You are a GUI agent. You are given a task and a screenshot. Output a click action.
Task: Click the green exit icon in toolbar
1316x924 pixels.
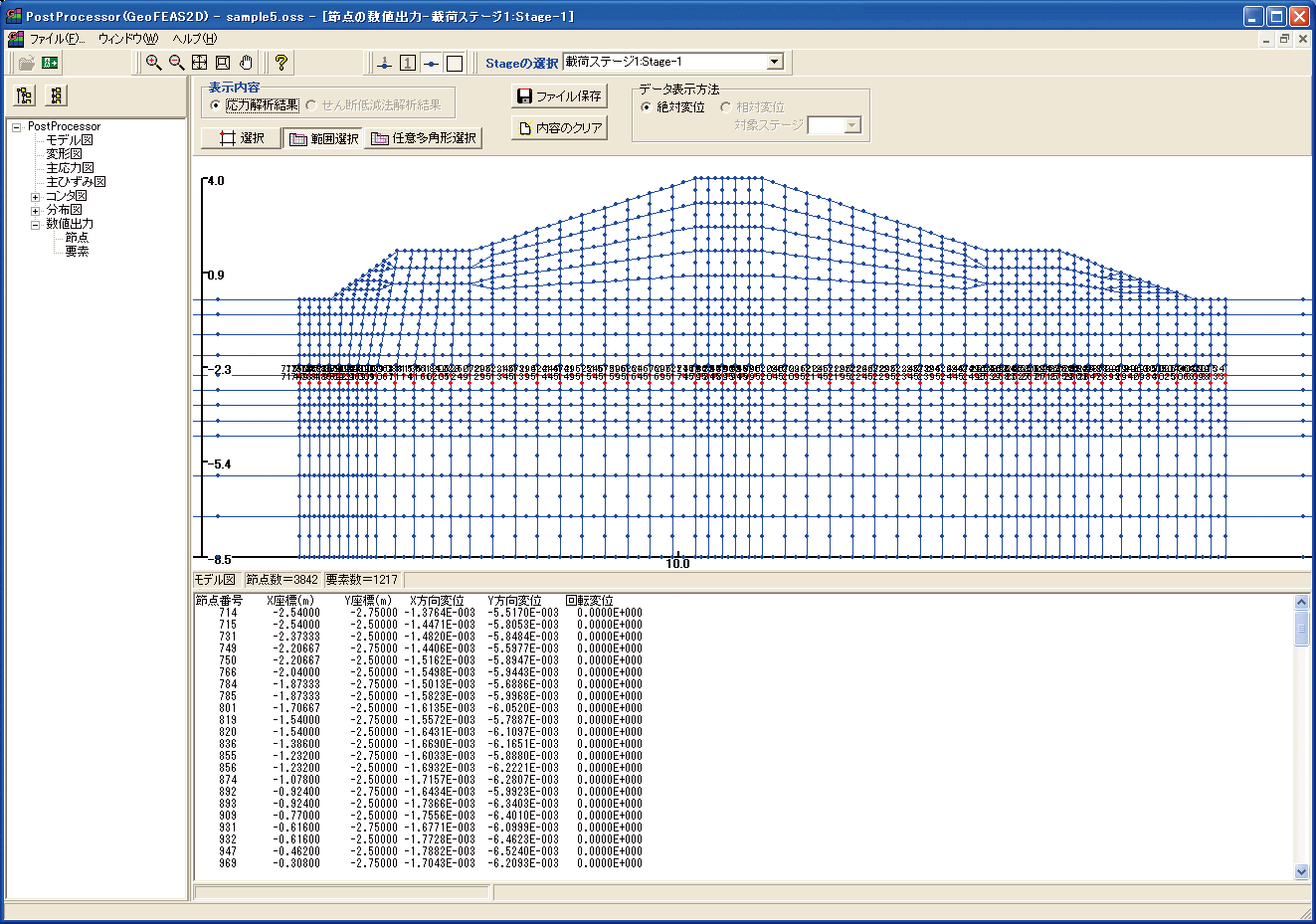click(50, 63)
